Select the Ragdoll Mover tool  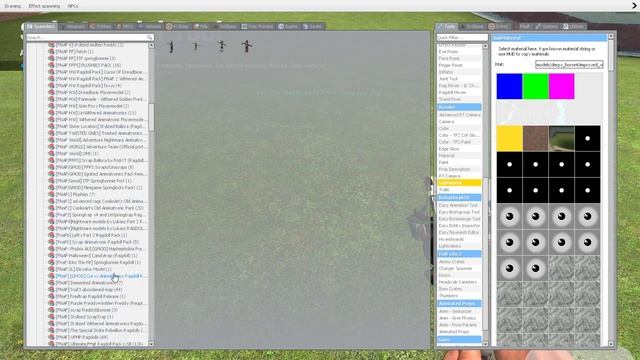pyautogui.click(x=459, y=92)
